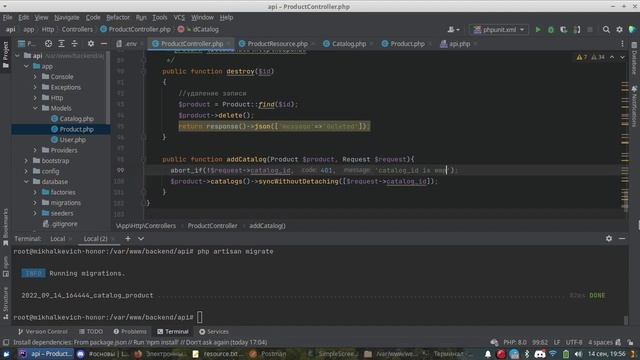Image resolution: width=640 pixels, height=360 pixels.
Task: Jump to previous highlighted error arrow
Action: click(x=612, y=58)
